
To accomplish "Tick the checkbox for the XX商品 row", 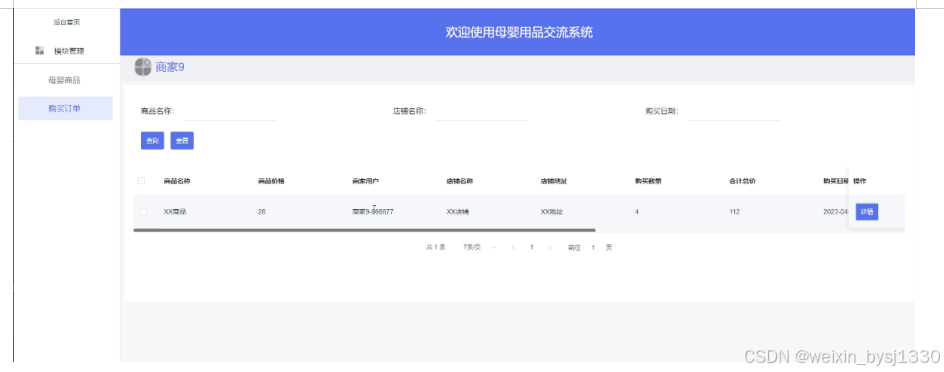I will (143, 212).
